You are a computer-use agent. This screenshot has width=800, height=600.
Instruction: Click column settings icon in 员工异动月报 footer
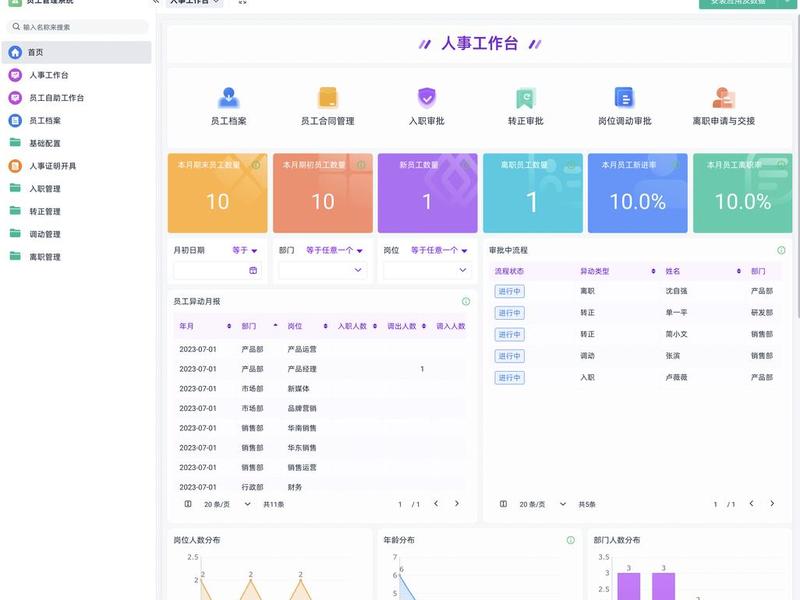[188, 504]
